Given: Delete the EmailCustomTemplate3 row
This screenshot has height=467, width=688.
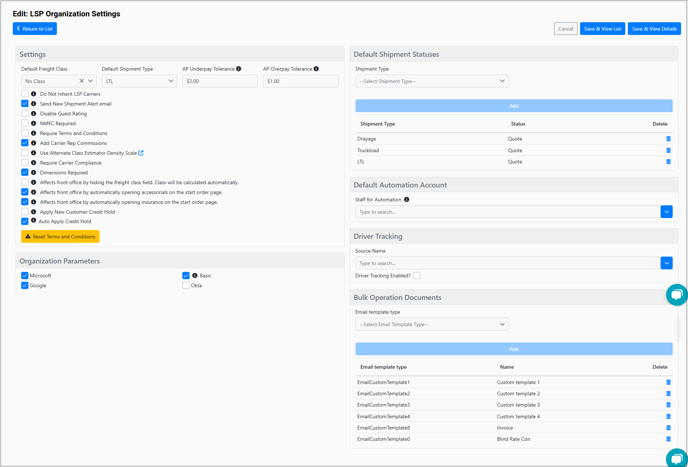Looking at the screenshot, I should point(668,405).
